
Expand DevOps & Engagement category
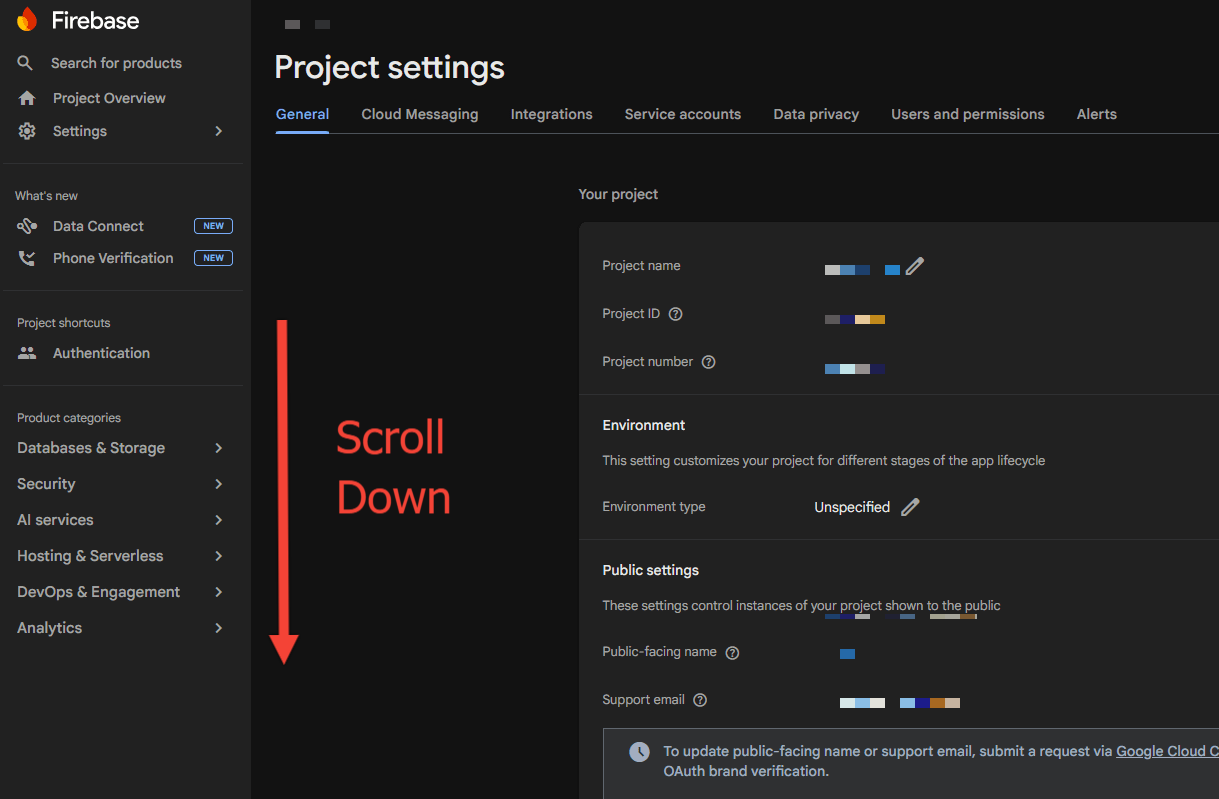[x=218, y=592]
